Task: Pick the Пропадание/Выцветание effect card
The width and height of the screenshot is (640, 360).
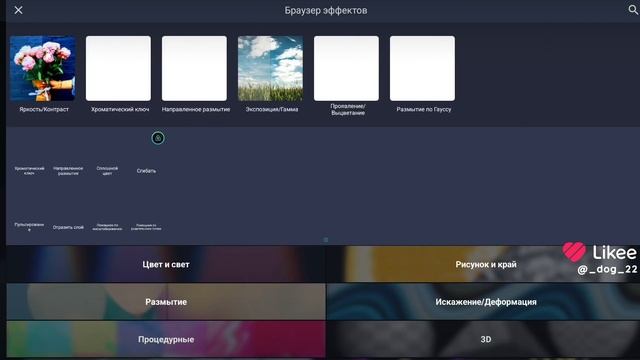Action: click(x=346, y=68)
